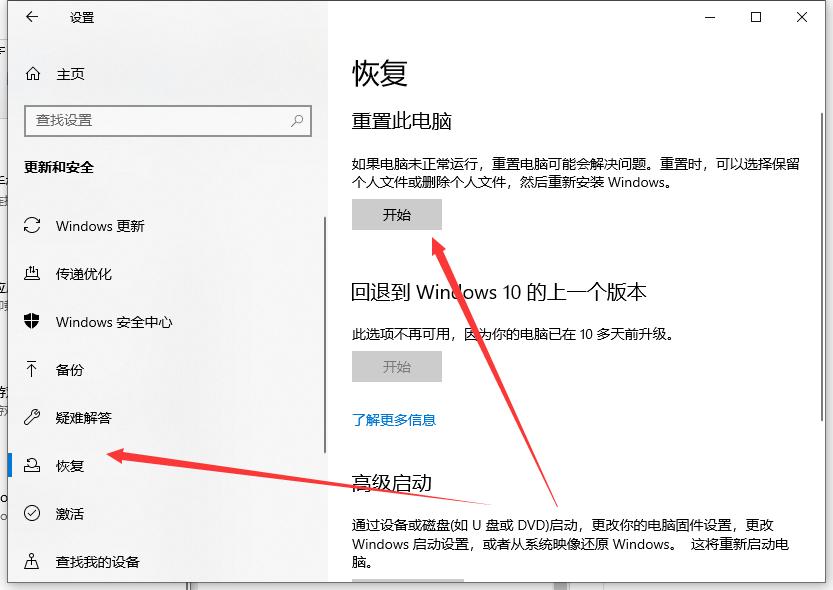Click the 重置此电脑 heading
The width and height of the screenshot is (833, 590).
pos(401,121)
